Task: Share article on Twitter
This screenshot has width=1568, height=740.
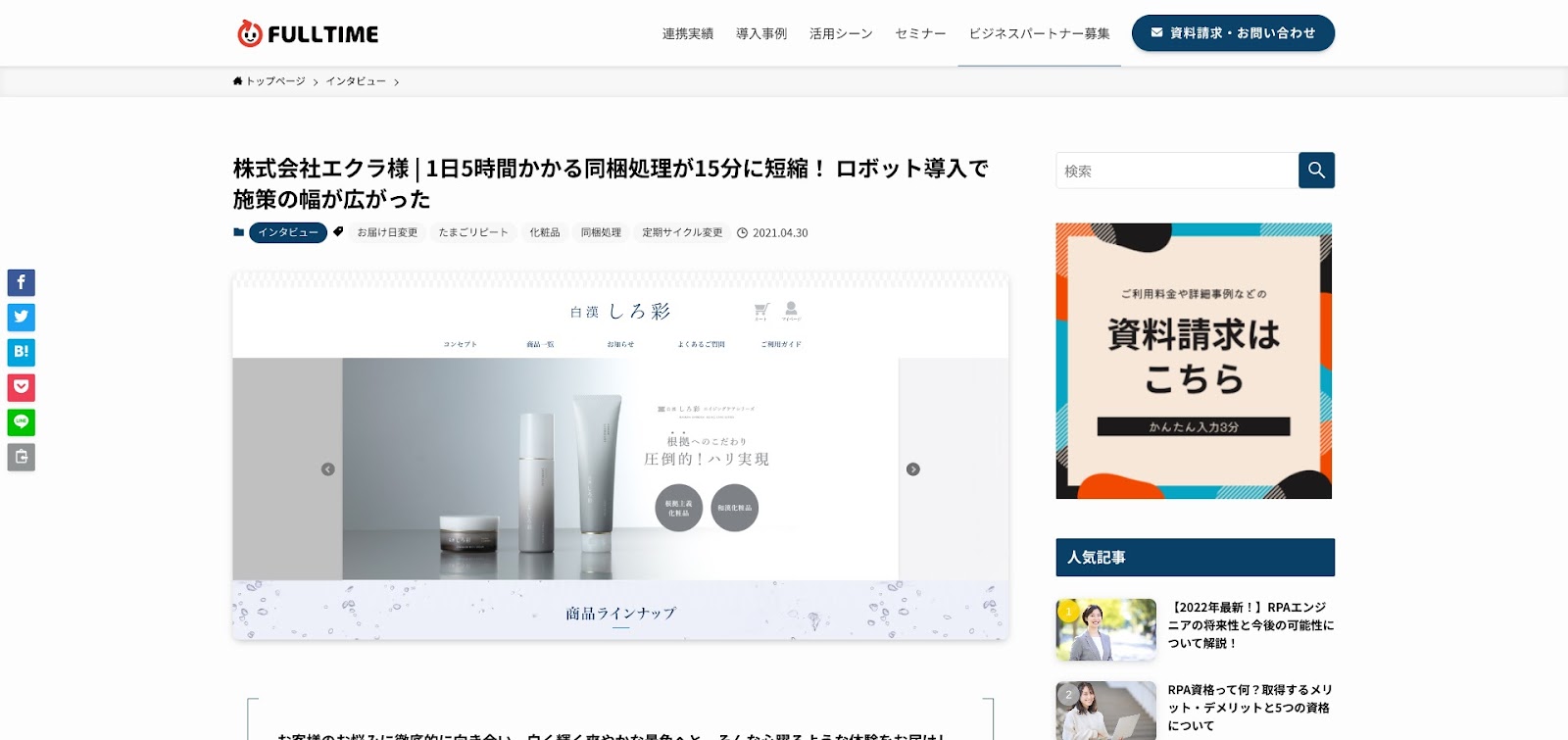Action: click(x=22, y=318)
